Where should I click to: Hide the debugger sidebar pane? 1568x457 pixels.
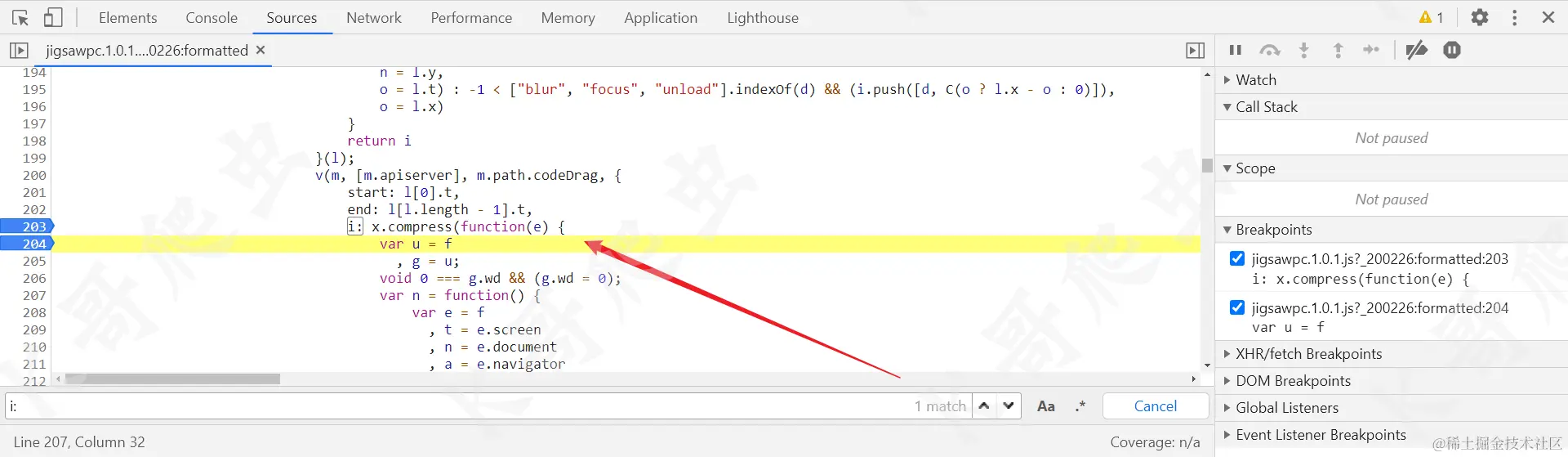pyautogui.click(x=1195, y=51)
